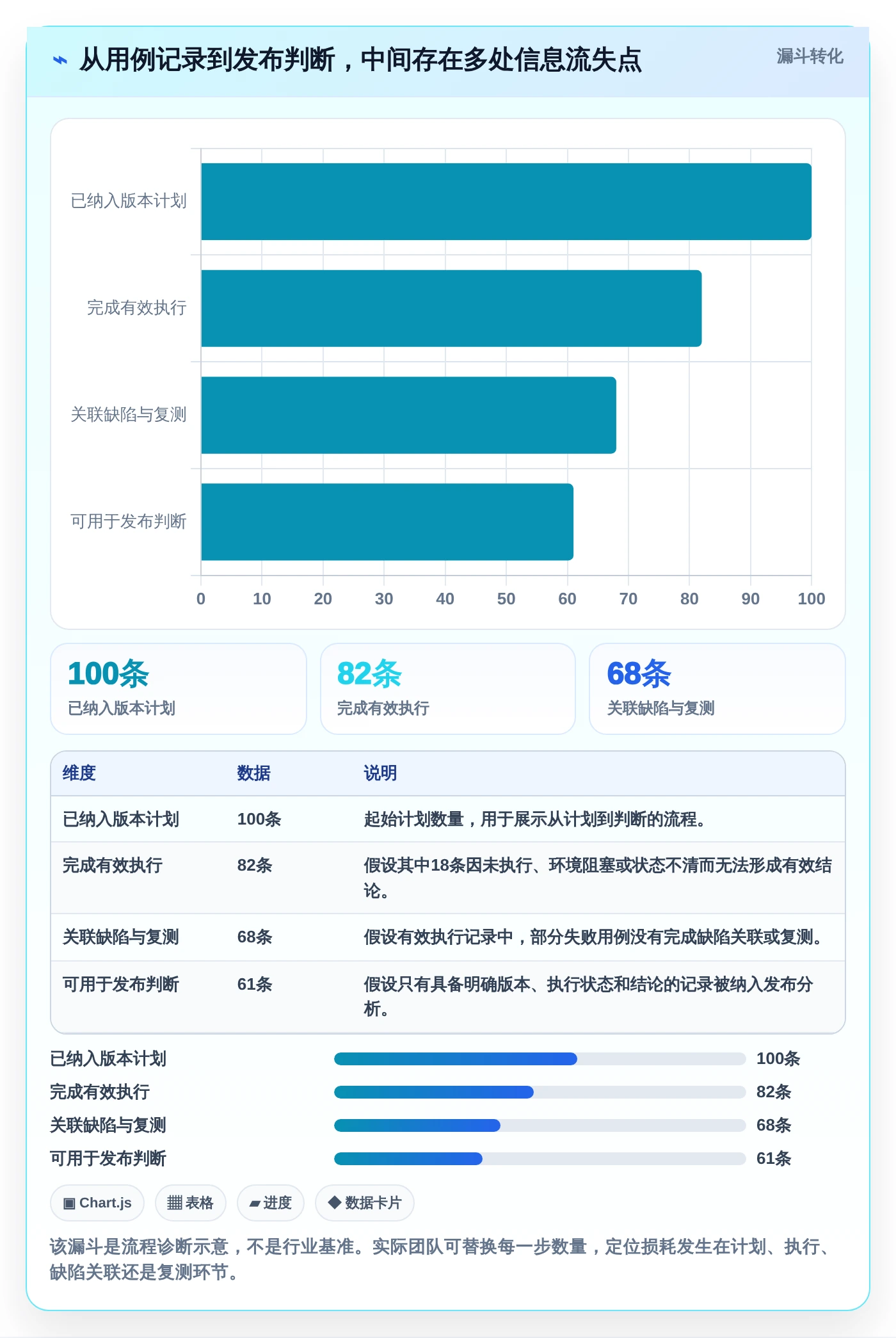Click the 维度 column header
This screenshot has height=1338, width=896.
pyautogui.click(x=79, y=773)
